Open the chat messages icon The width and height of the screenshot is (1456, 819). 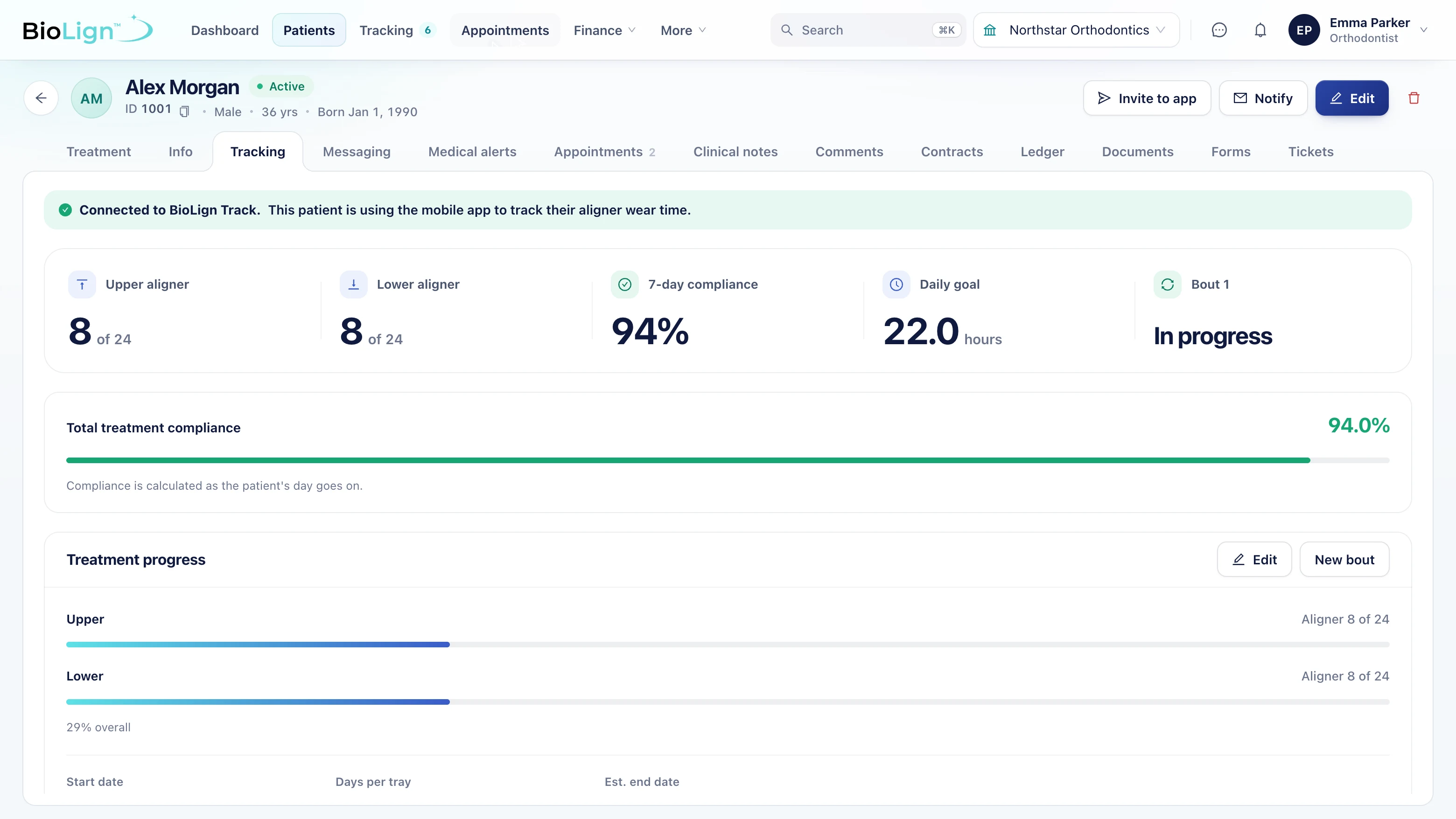(1219, 30)
